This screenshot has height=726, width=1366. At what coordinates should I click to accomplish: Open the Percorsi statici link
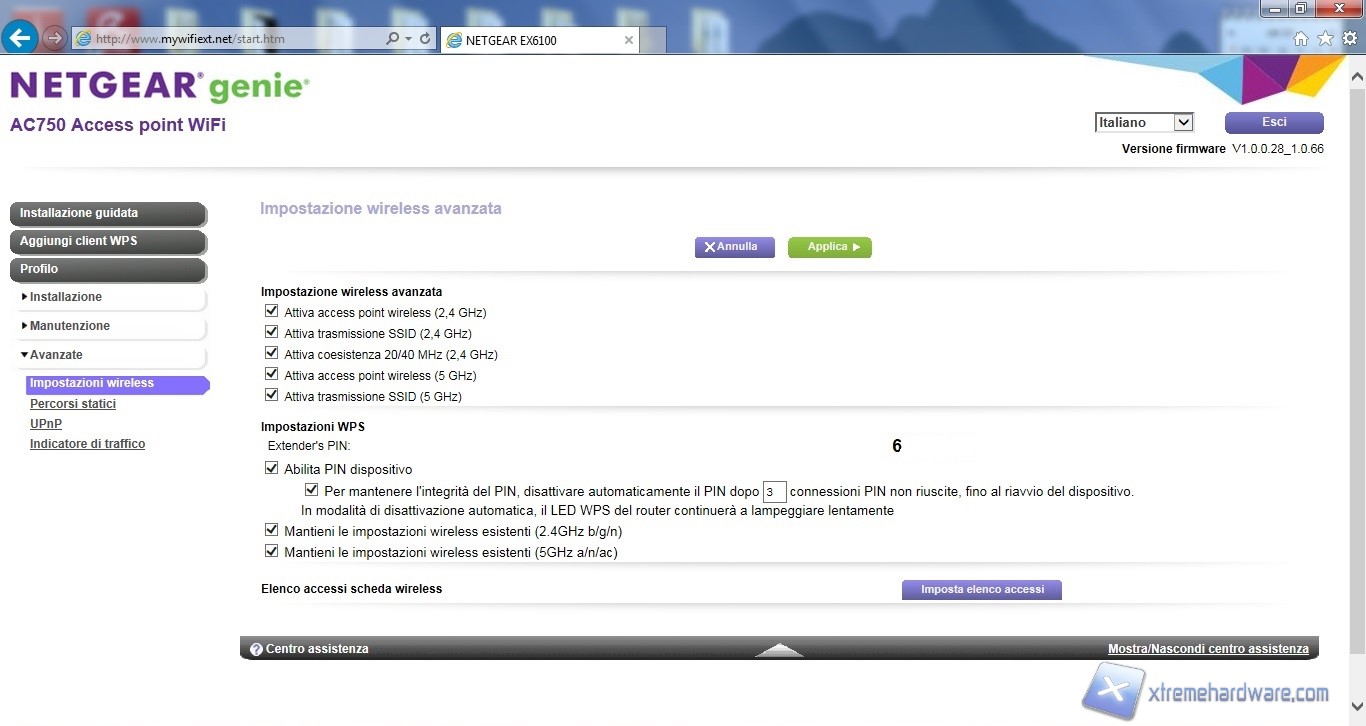(73, 404)
